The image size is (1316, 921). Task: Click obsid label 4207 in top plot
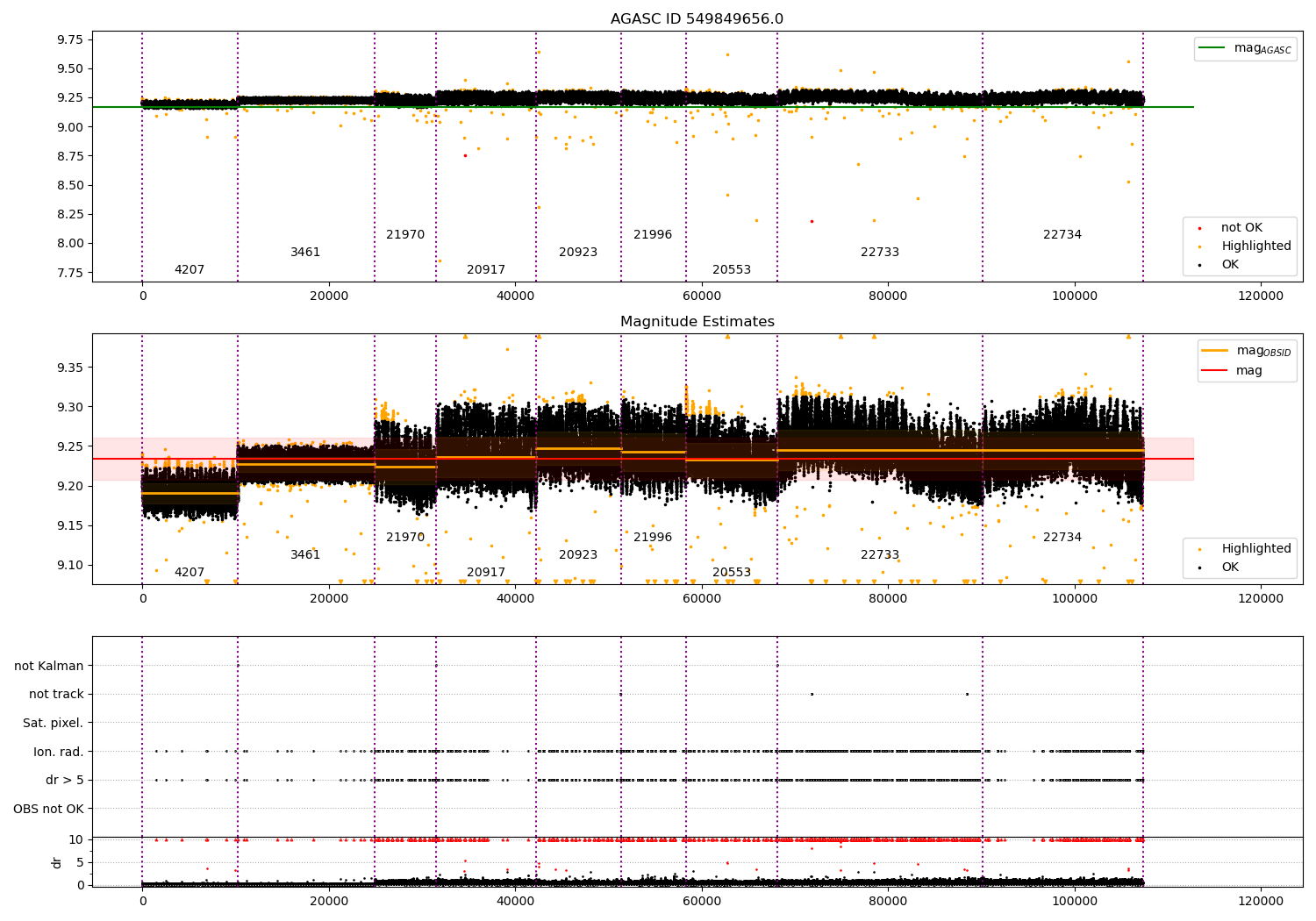pyautogui.click(x=190, y=270)
